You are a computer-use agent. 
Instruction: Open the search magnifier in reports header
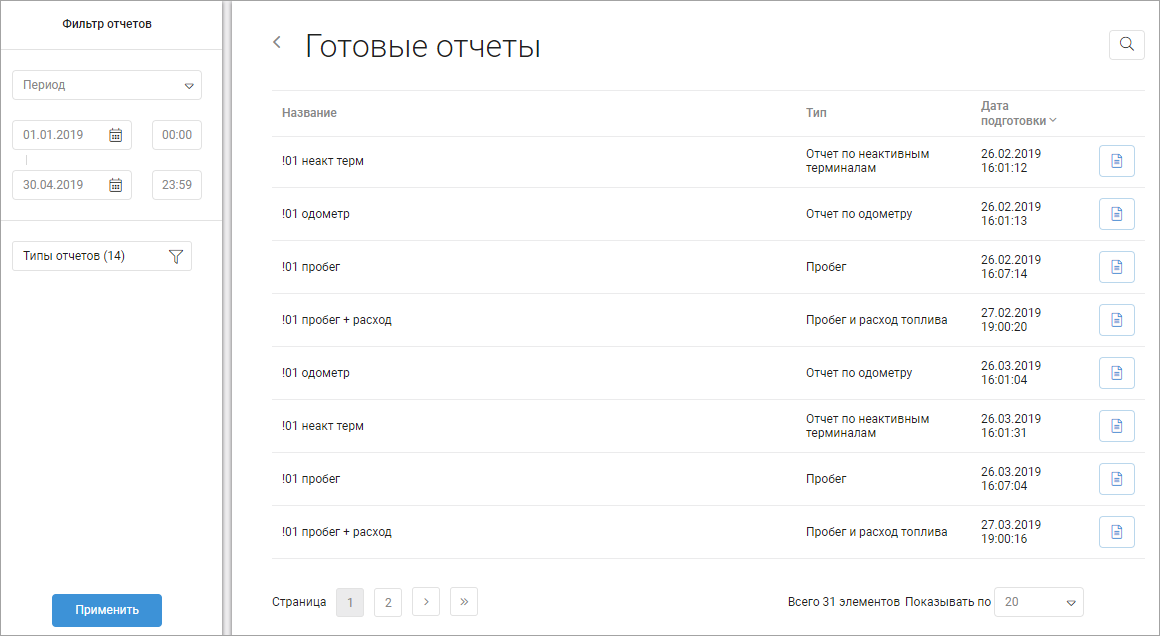pos(1127,45)
